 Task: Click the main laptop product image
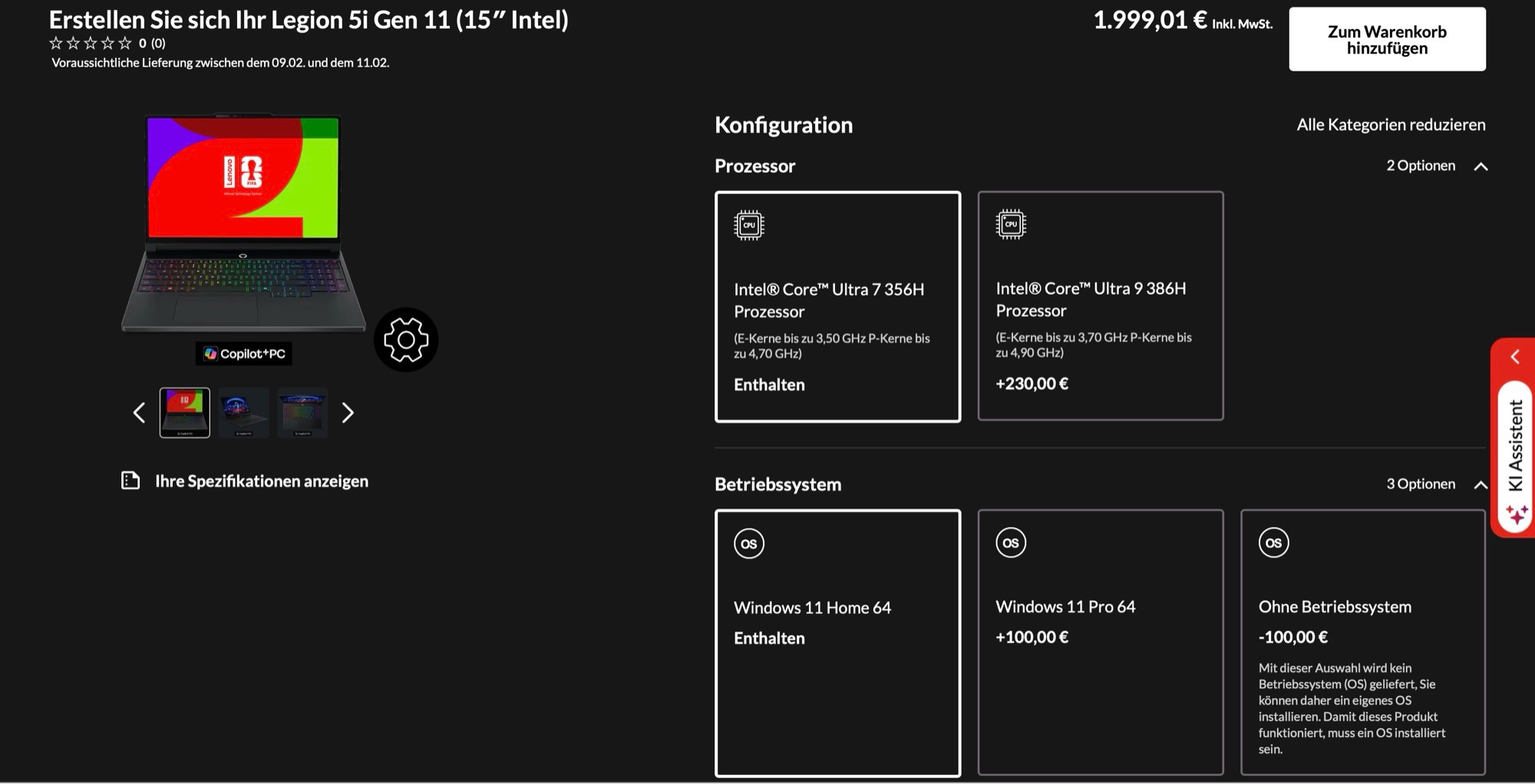click(243, 224)
